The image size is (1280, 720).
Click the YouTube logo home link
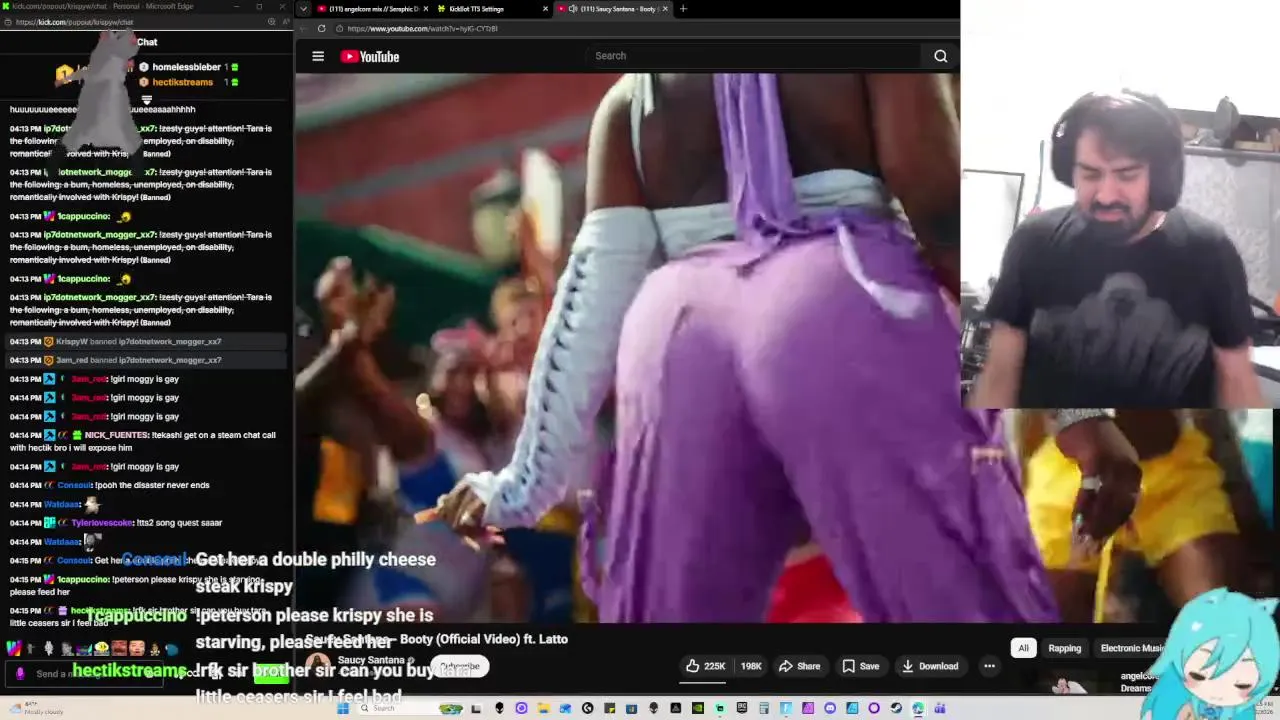(x=370, y=56)
